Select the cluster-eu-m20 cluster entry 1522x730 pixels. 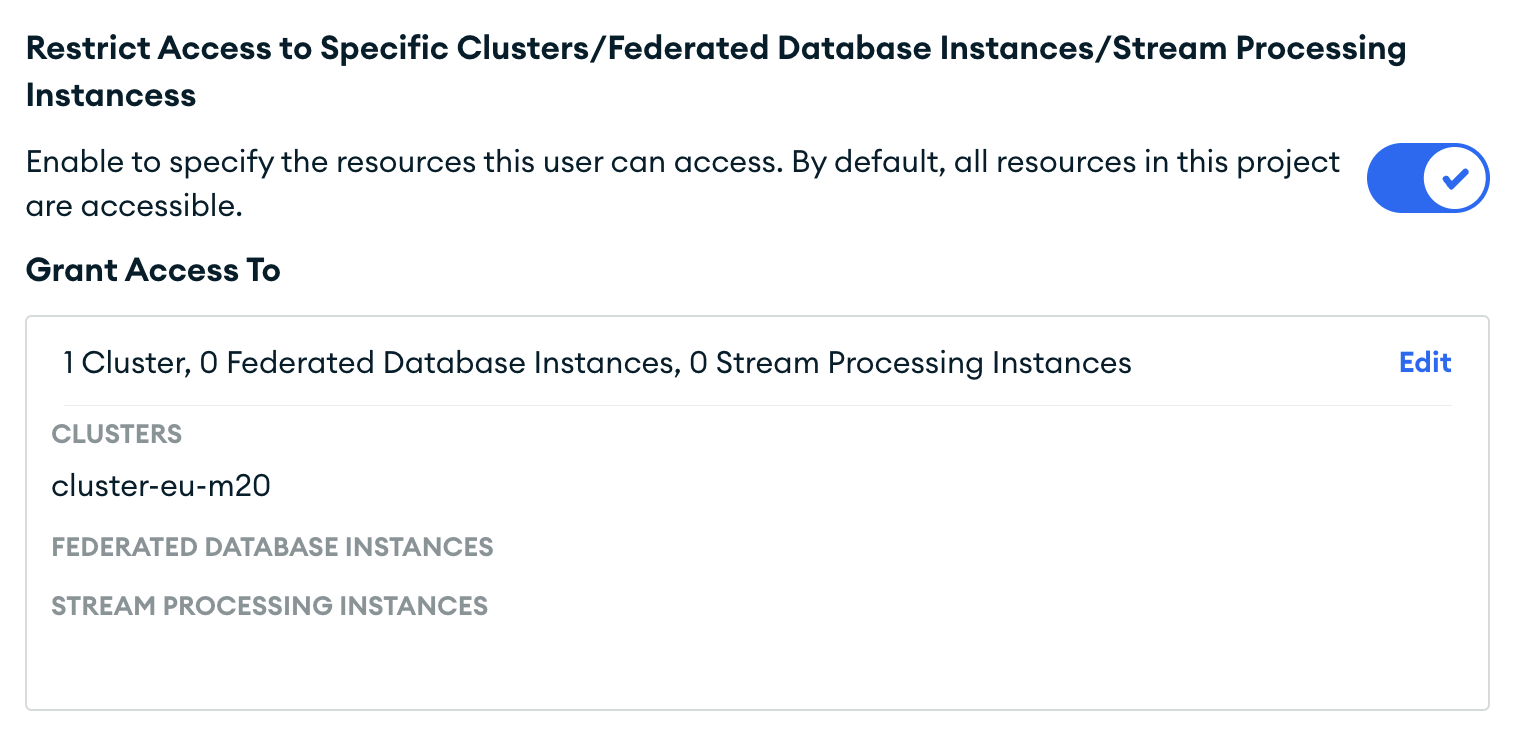coord(161,487)
